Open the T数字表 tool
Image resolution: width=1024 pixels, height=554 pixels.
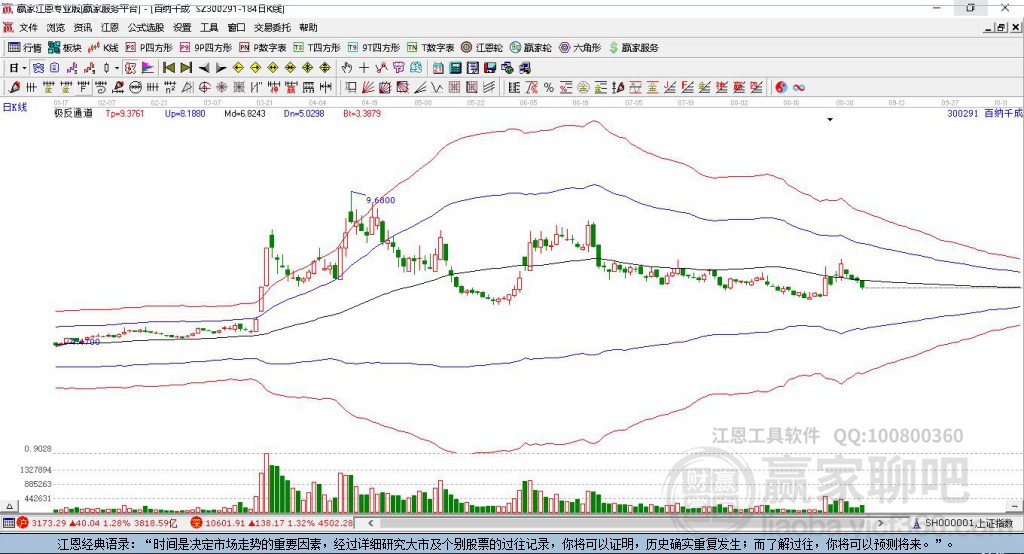[x=430, y=48]
